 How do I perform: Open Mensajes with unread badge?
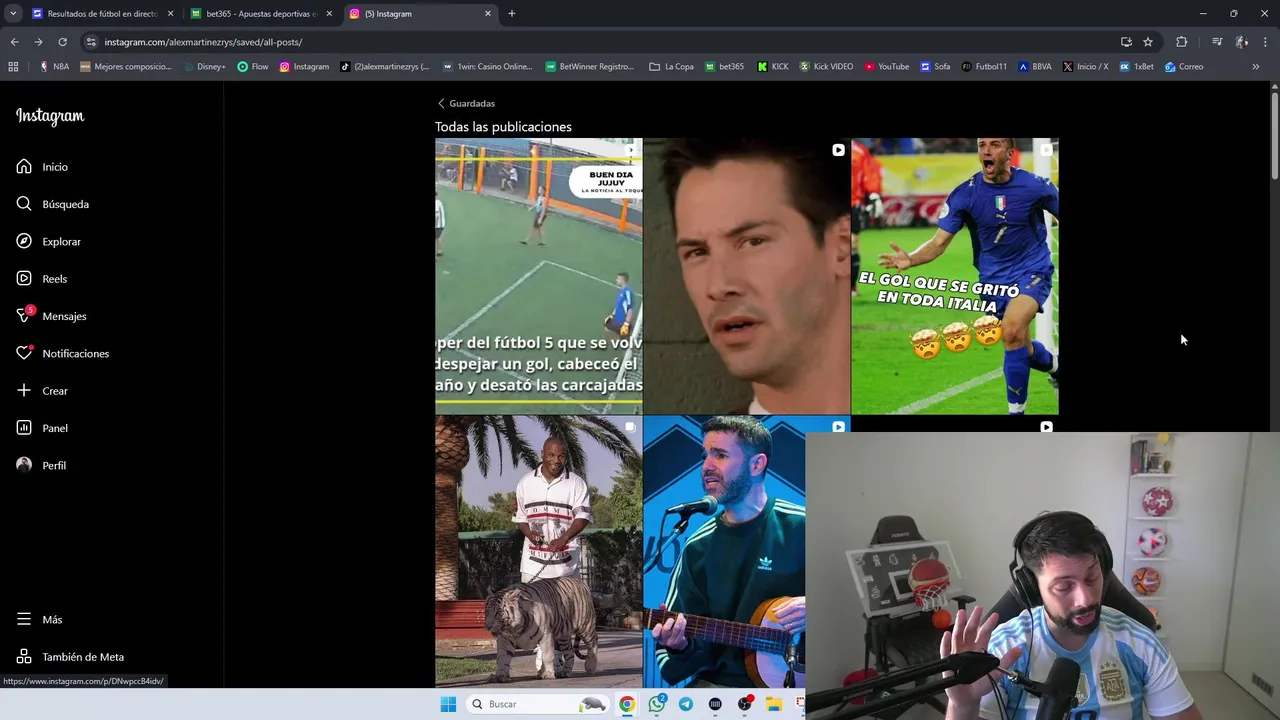pos(52,316)
